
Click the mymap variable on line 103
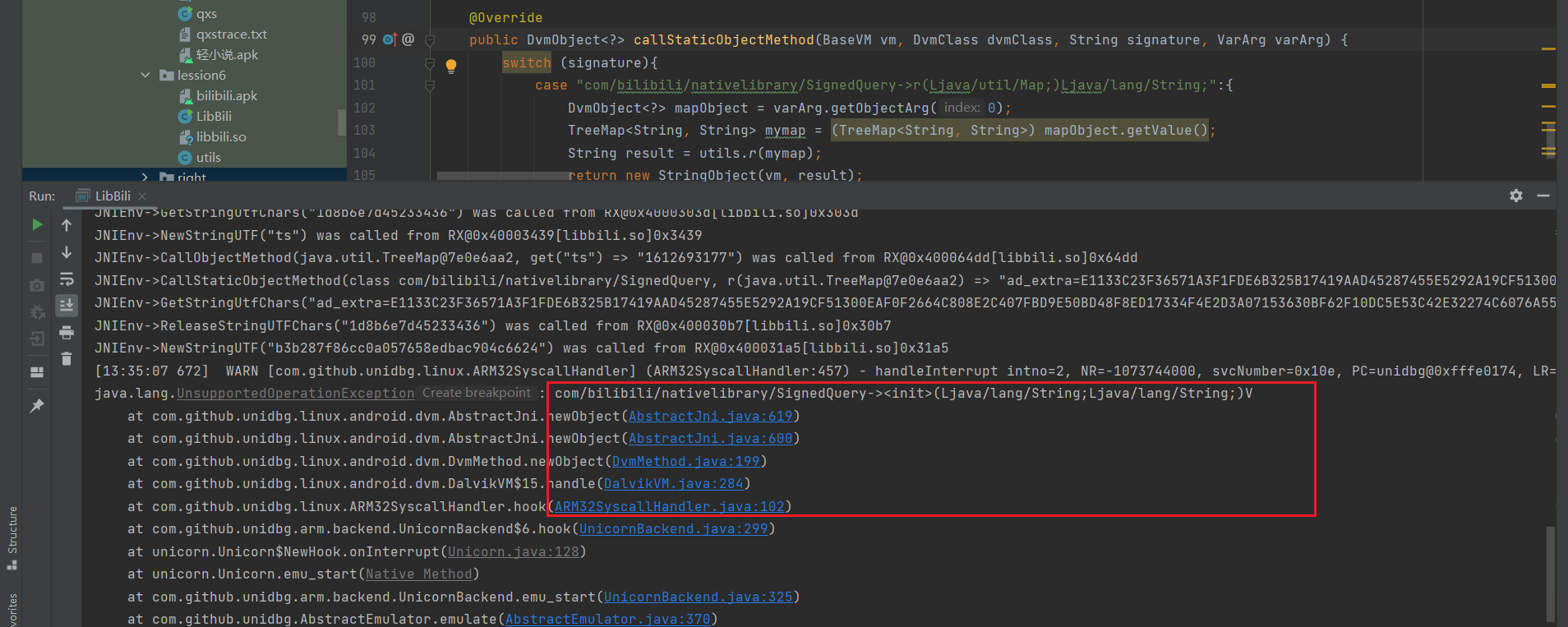click(785, 131)
